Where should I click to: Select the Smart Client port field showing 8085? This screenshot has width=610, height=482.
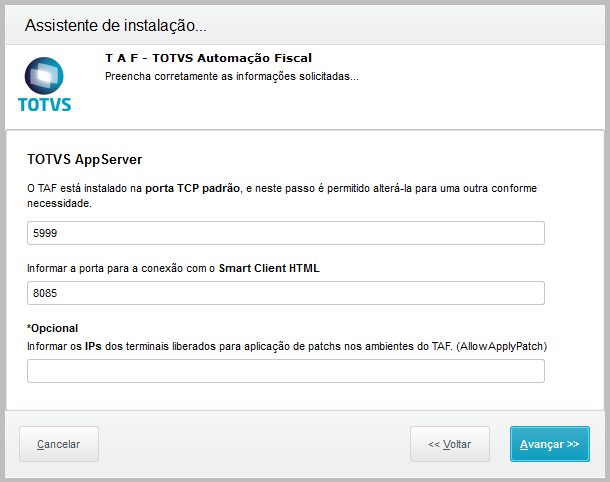pyautogui.click(x=285, y=293)
